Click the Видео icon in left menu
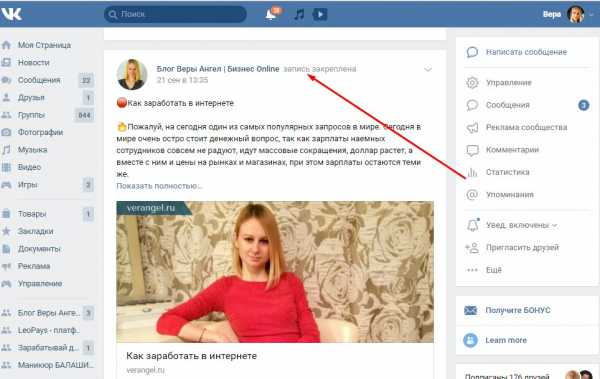The height and width of the screenshot is (379, 600). tap(6, 167)
